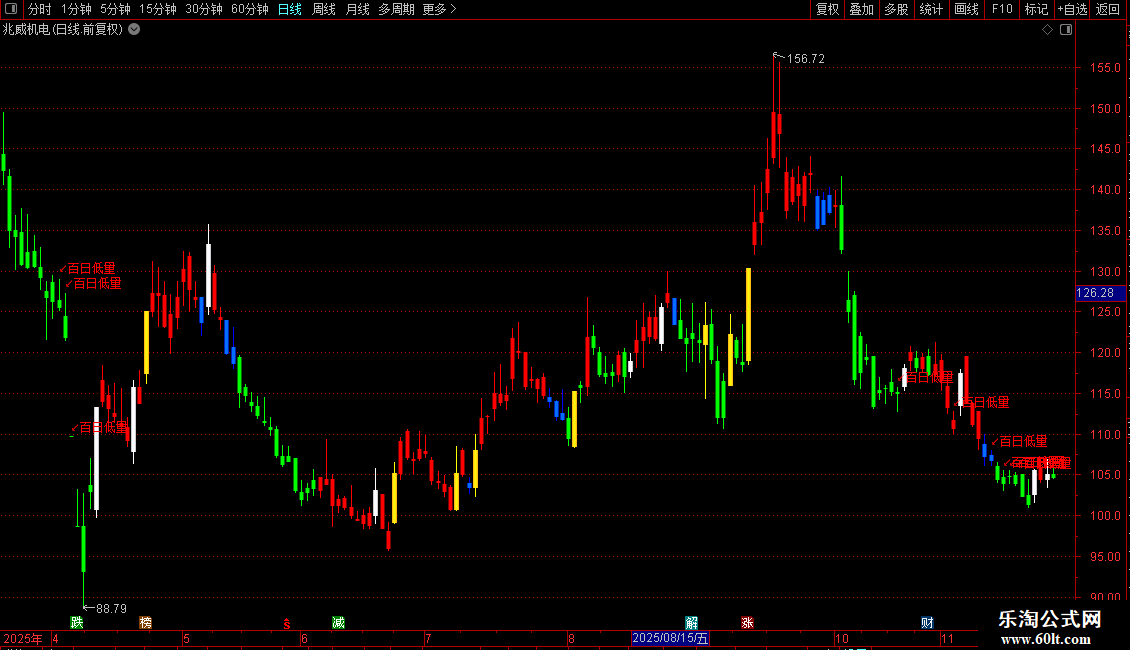Open the 画线 drawing tools
Viewport: 1130px width, 650px height.
click(x=966, y=9)
